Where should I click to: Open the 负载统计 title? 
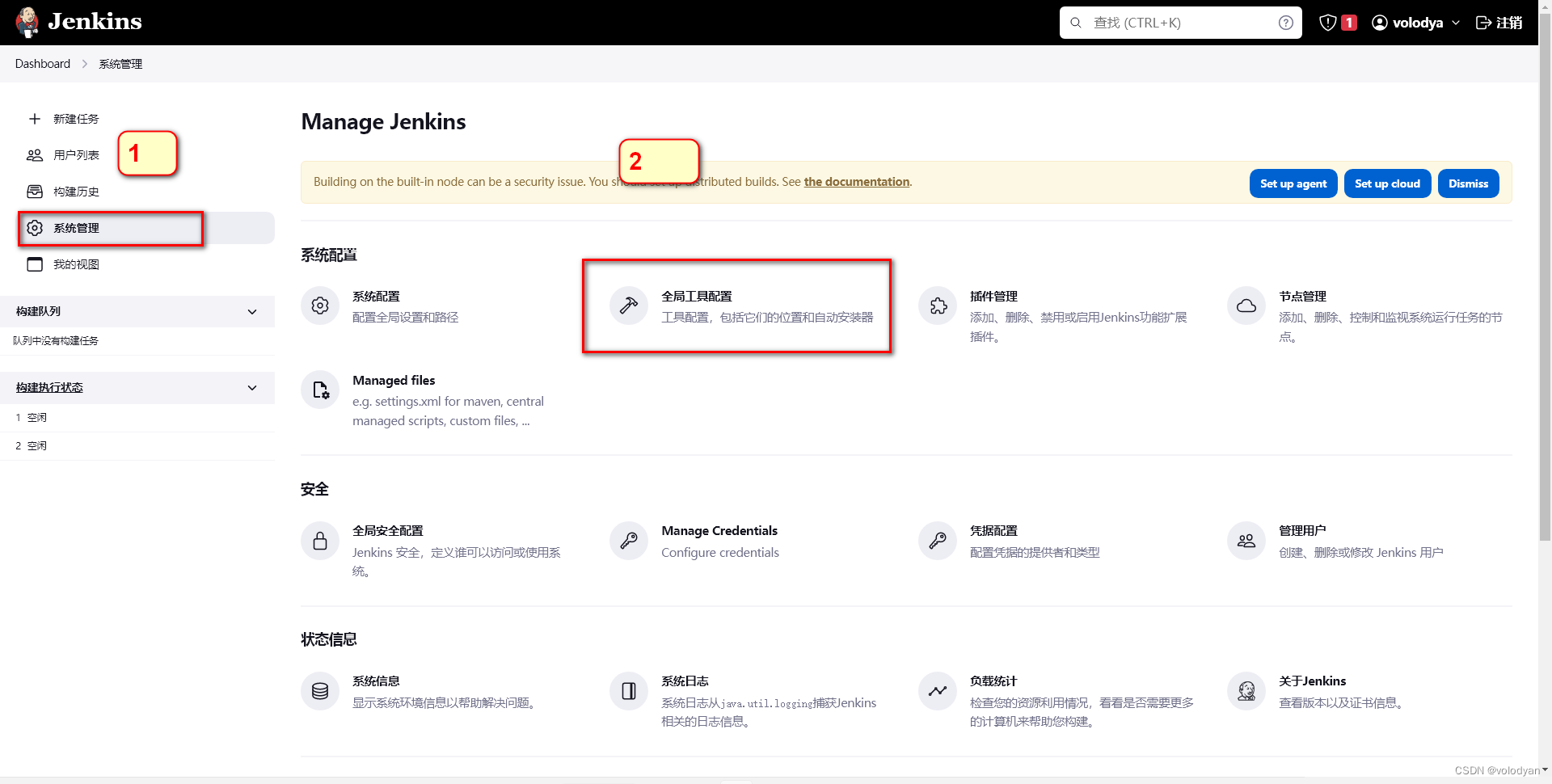pos(993,681)
